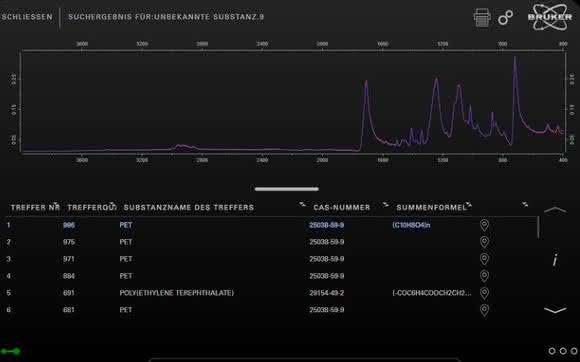Open location pin for hit 3 (971)

pyautogui.click(x=484, y=259)
